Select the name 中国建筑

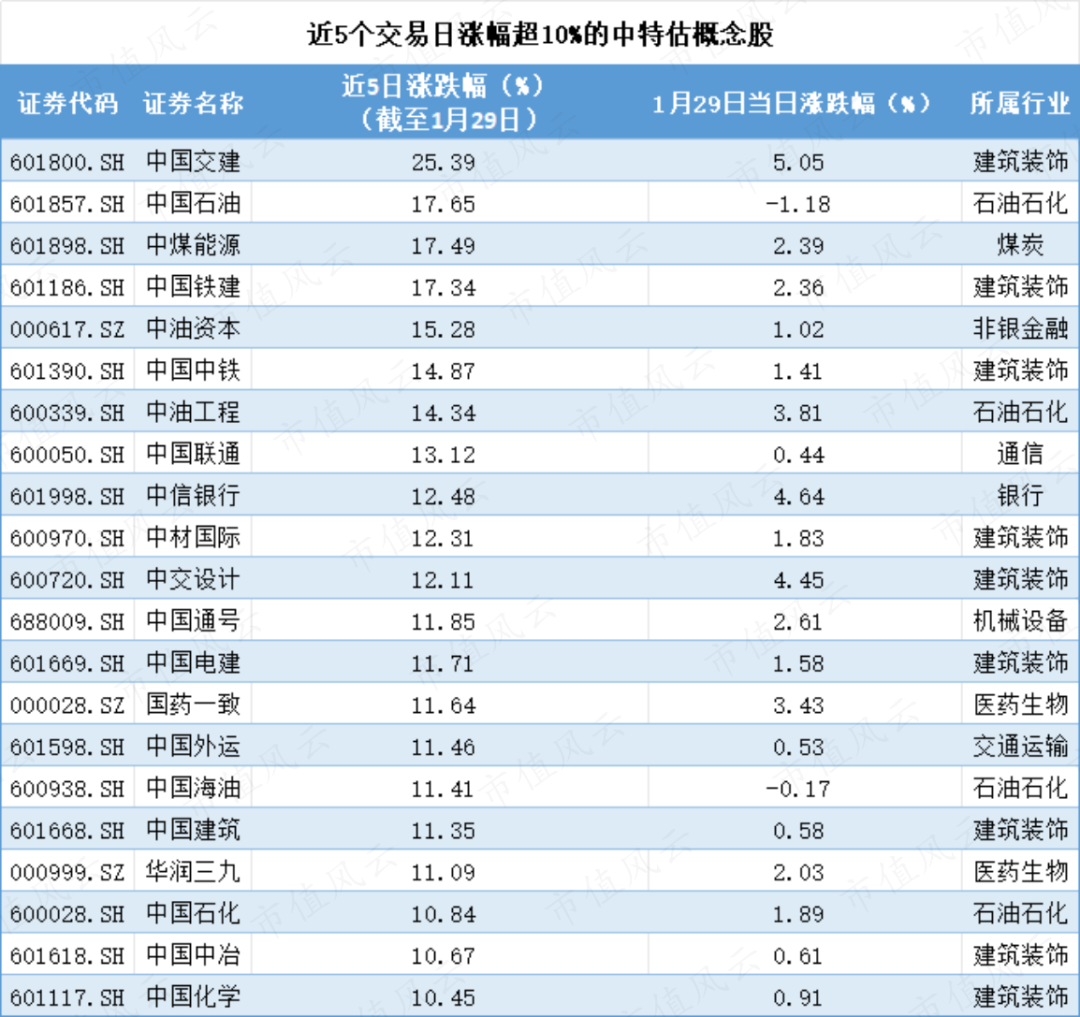pyautogui.click(x=193, y=830)
